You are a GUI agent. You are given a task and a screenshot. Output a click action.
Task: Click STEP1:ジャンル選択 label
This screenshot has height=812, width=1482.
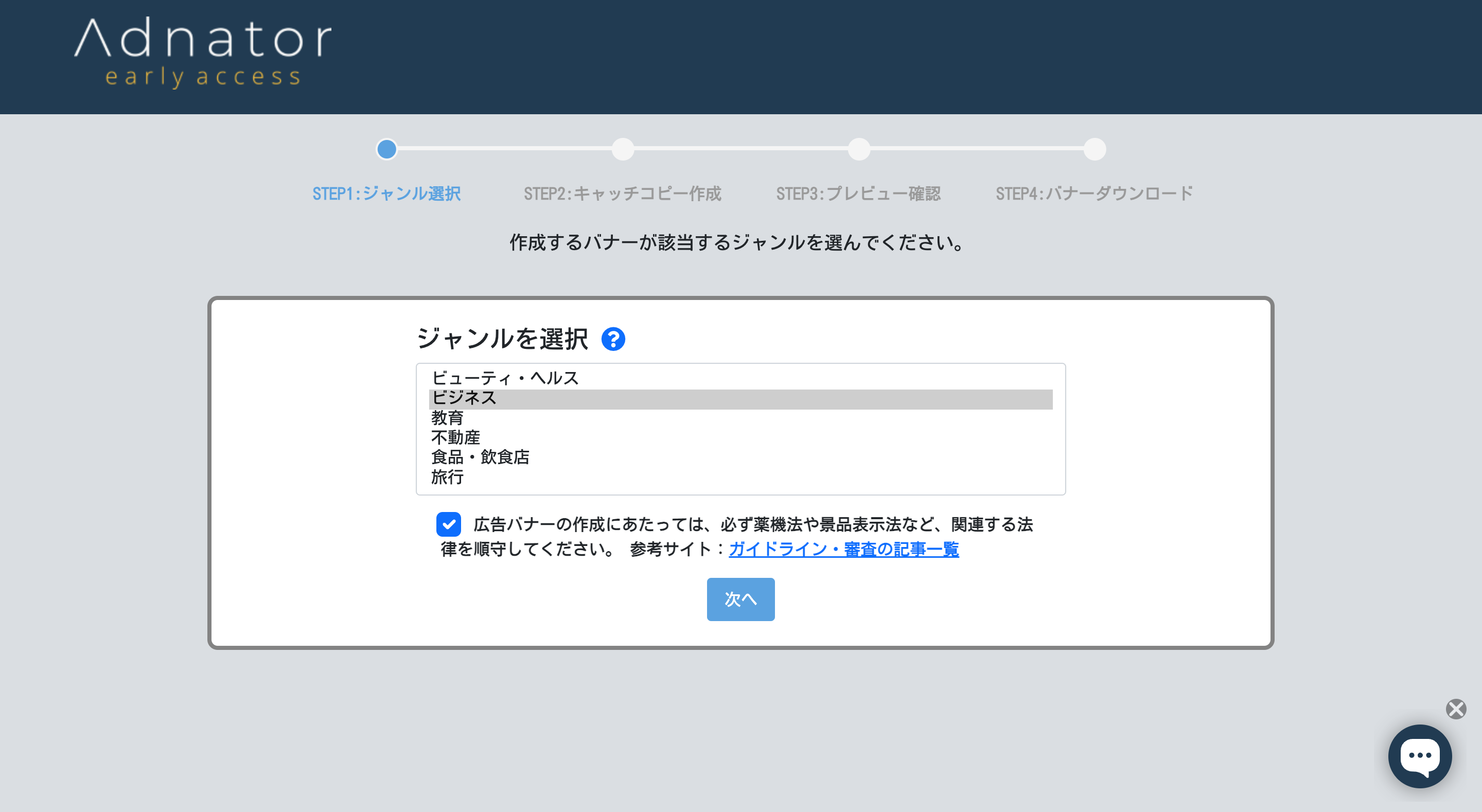pos(386,194)
